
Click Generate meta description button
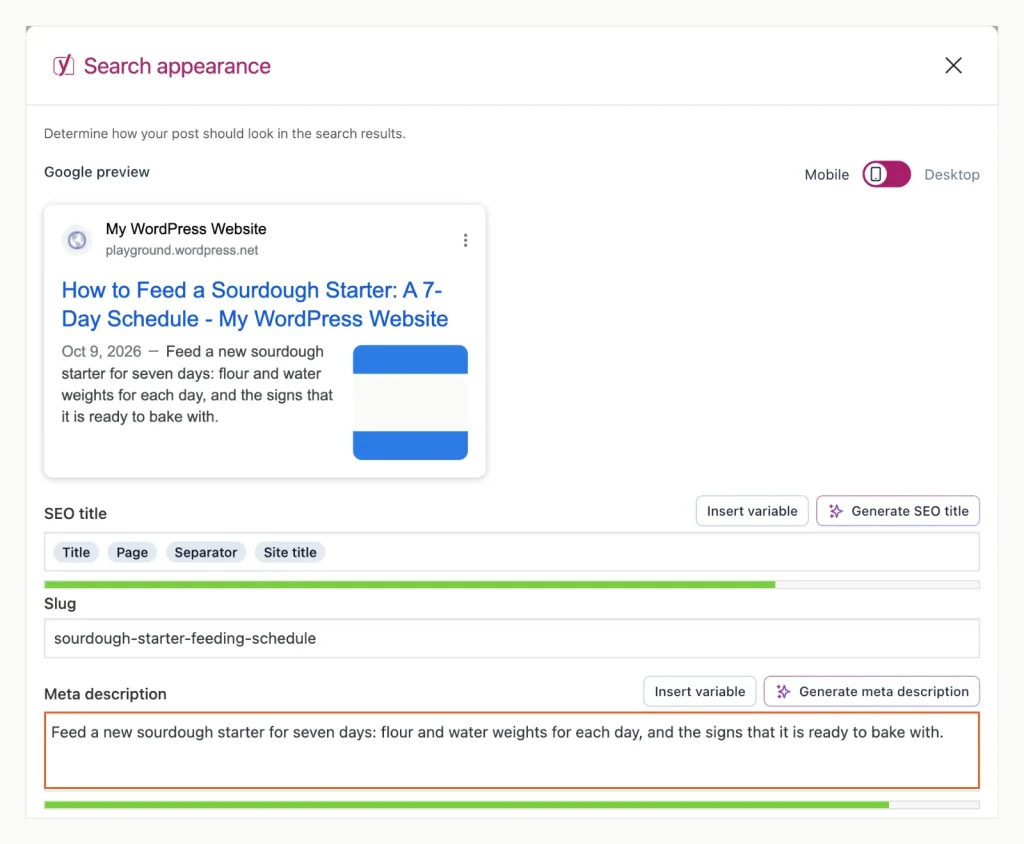tap(871, 691)
